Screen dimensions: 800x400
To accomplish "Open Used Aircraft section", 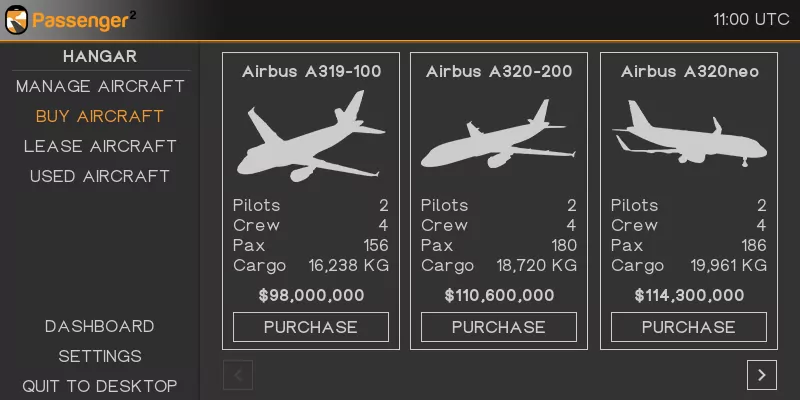I will tap(100, 176).
